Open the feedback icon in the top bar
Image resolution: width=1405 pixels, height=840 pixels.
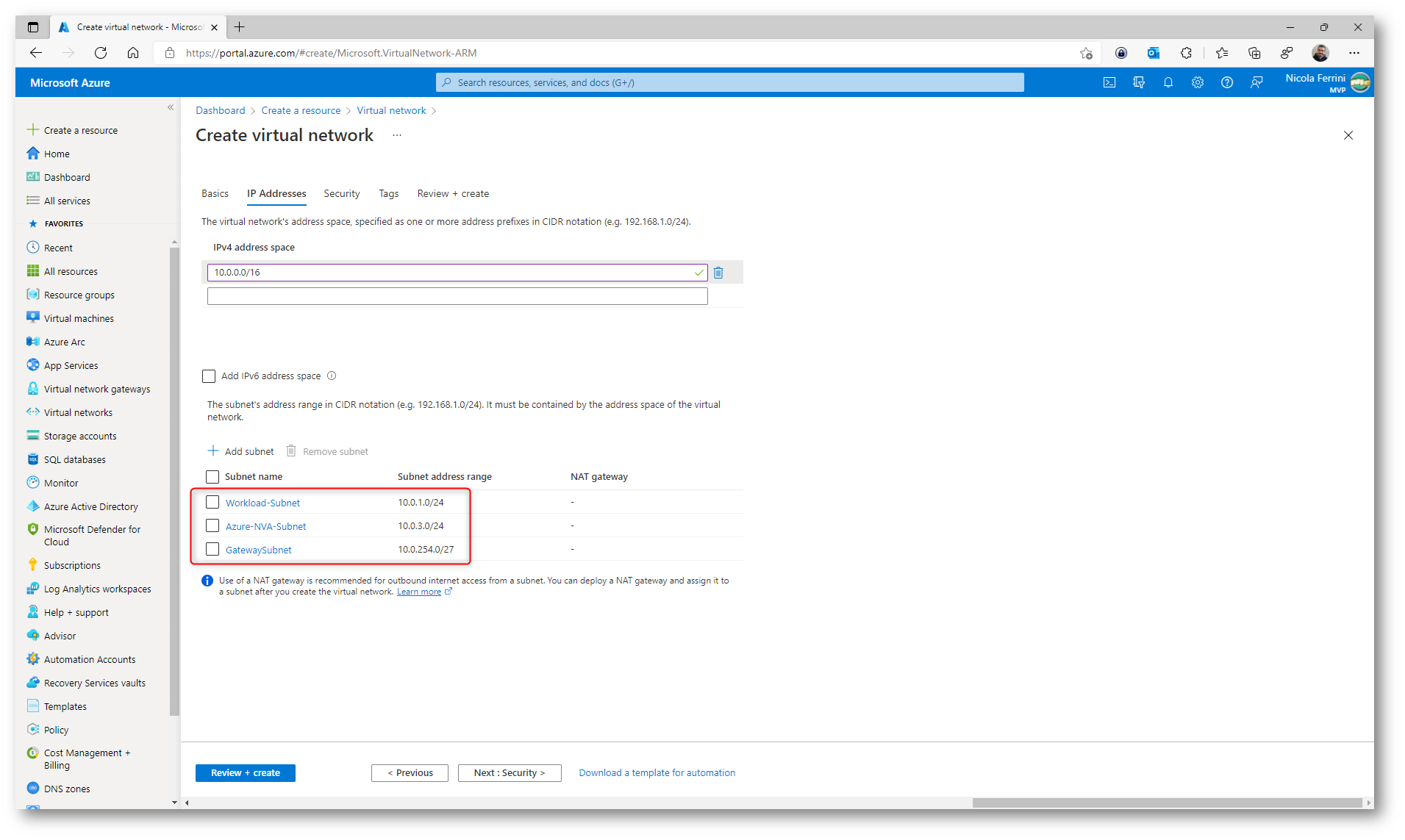[x=1256, y=83]
